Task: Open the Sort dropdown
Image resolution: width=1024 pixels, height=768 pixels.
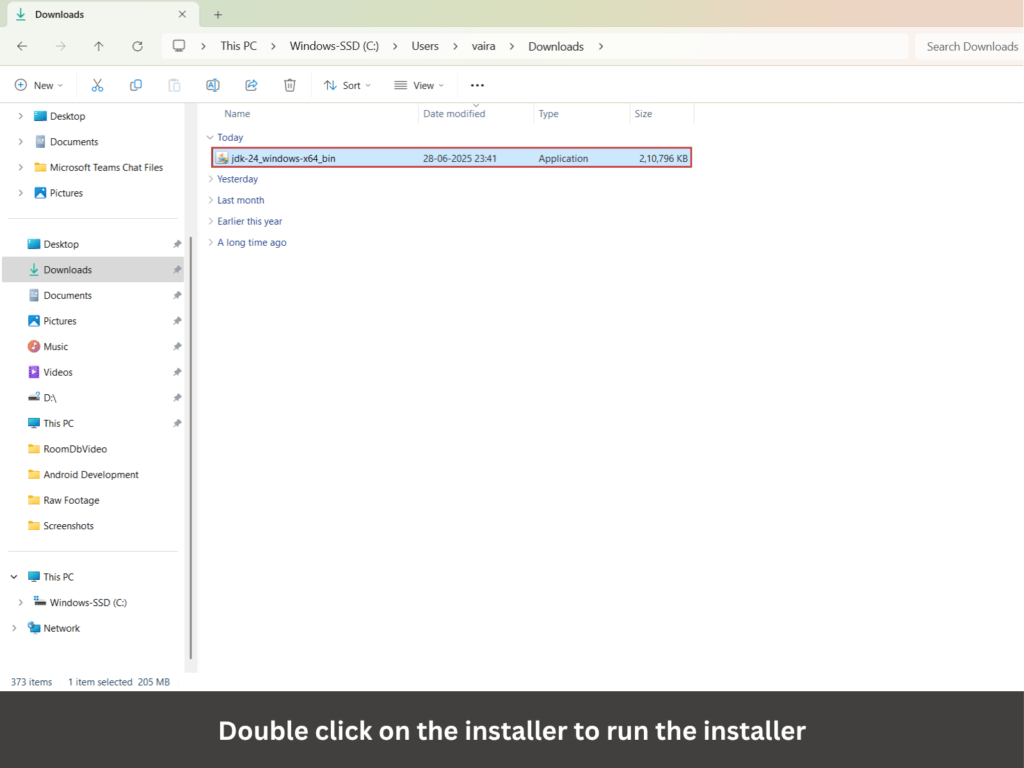Action: (347, 85)
